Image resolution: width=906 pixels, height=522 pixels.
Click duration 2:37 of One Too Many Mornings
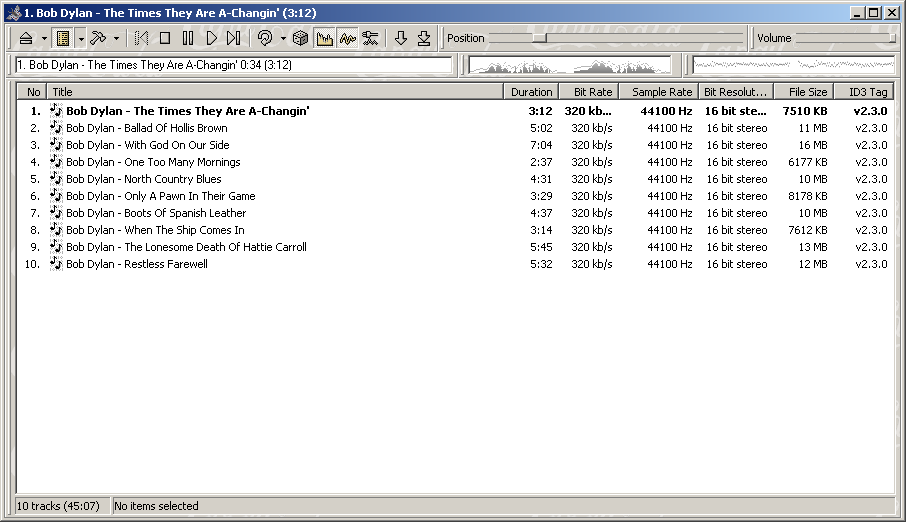pyautogui.click(x=541, y=162)
